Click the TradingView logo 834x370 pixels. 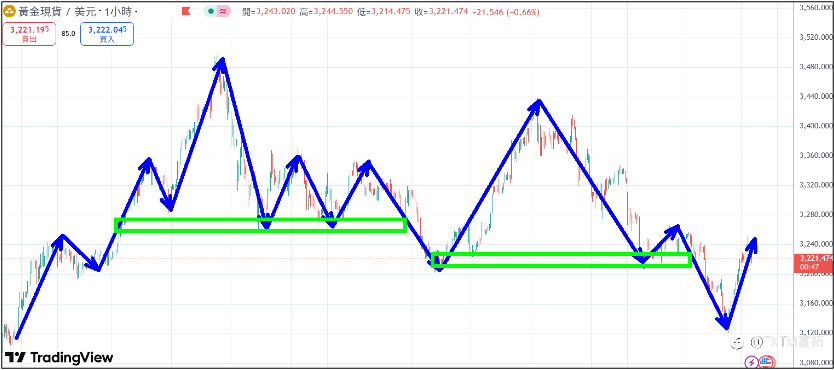[59, 357]
